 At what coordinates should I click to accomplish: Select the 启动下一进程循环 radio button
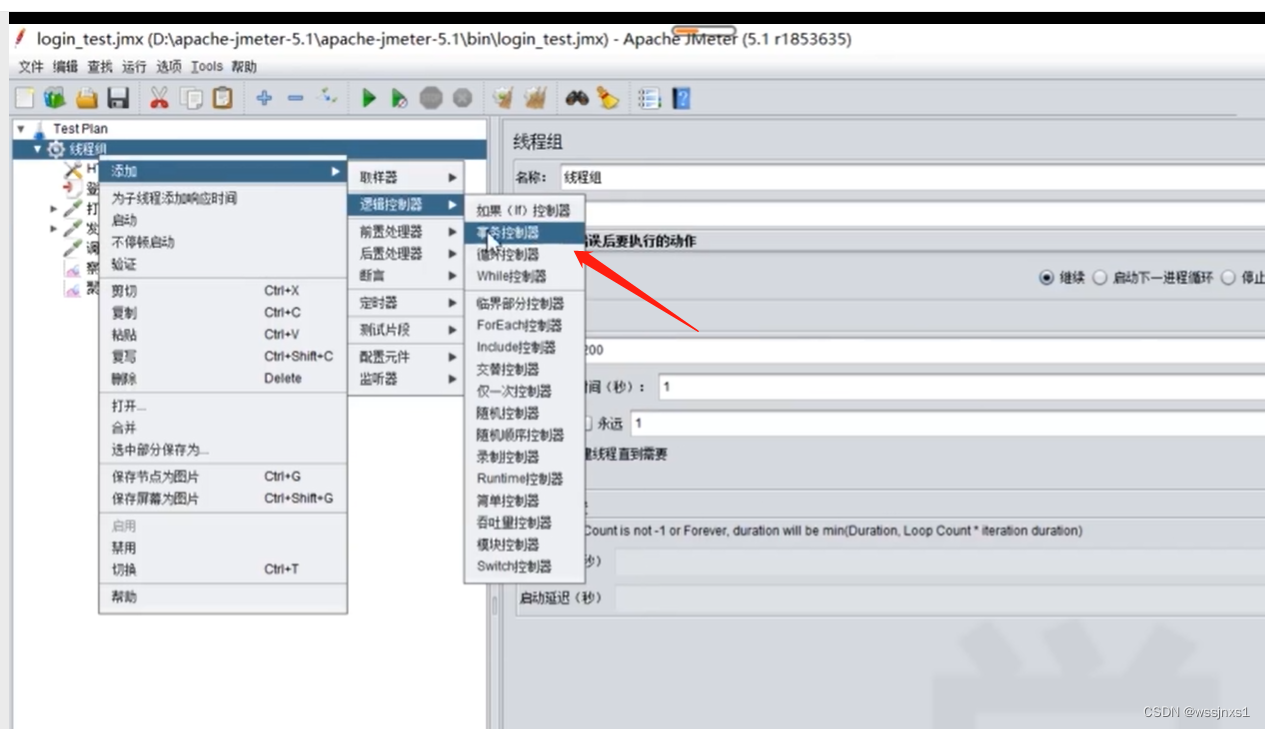1099,278
